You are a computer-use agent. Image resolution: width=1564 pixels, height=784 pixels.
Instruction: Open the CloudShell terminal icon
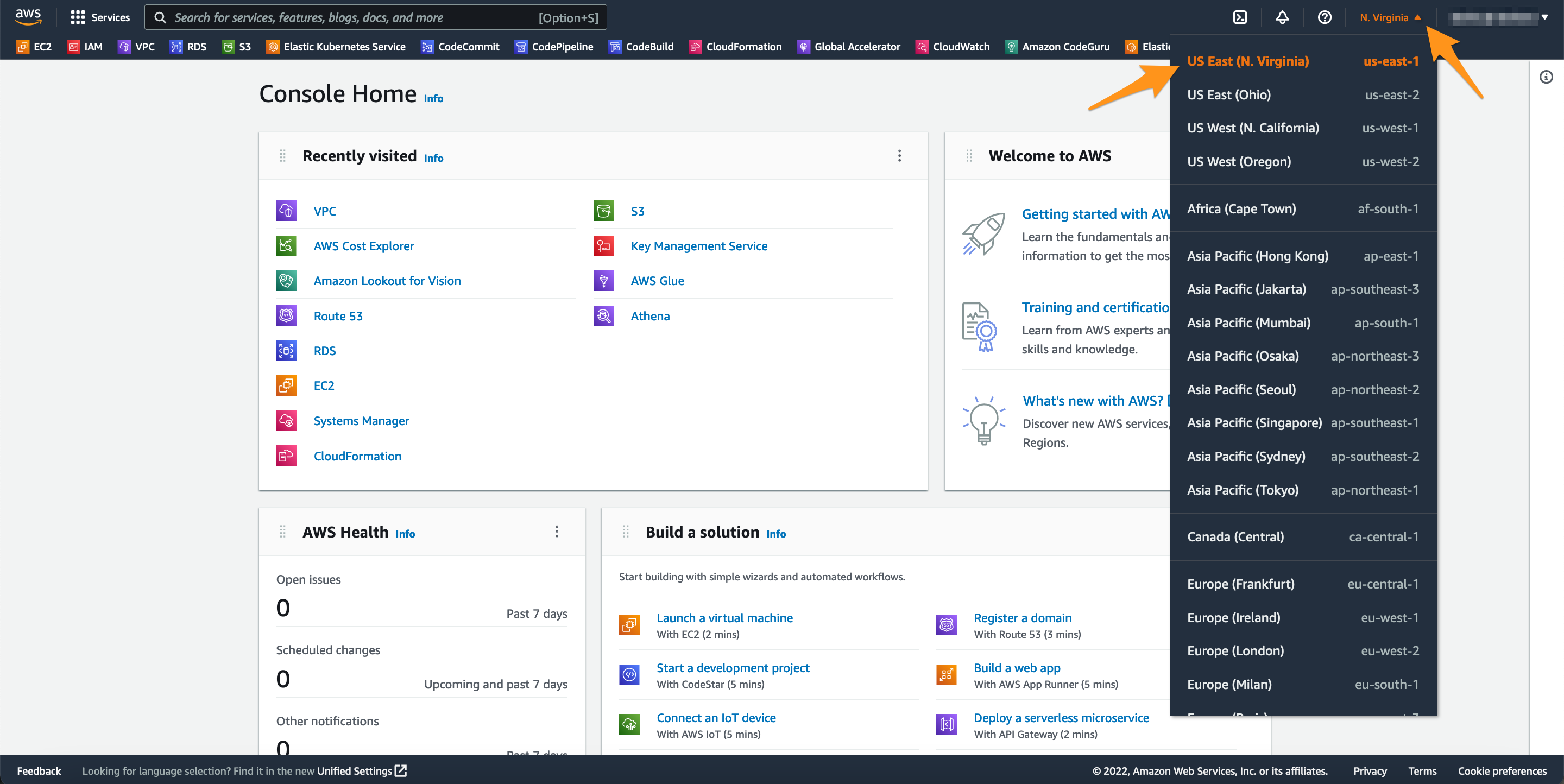(x=1240, y=17)
